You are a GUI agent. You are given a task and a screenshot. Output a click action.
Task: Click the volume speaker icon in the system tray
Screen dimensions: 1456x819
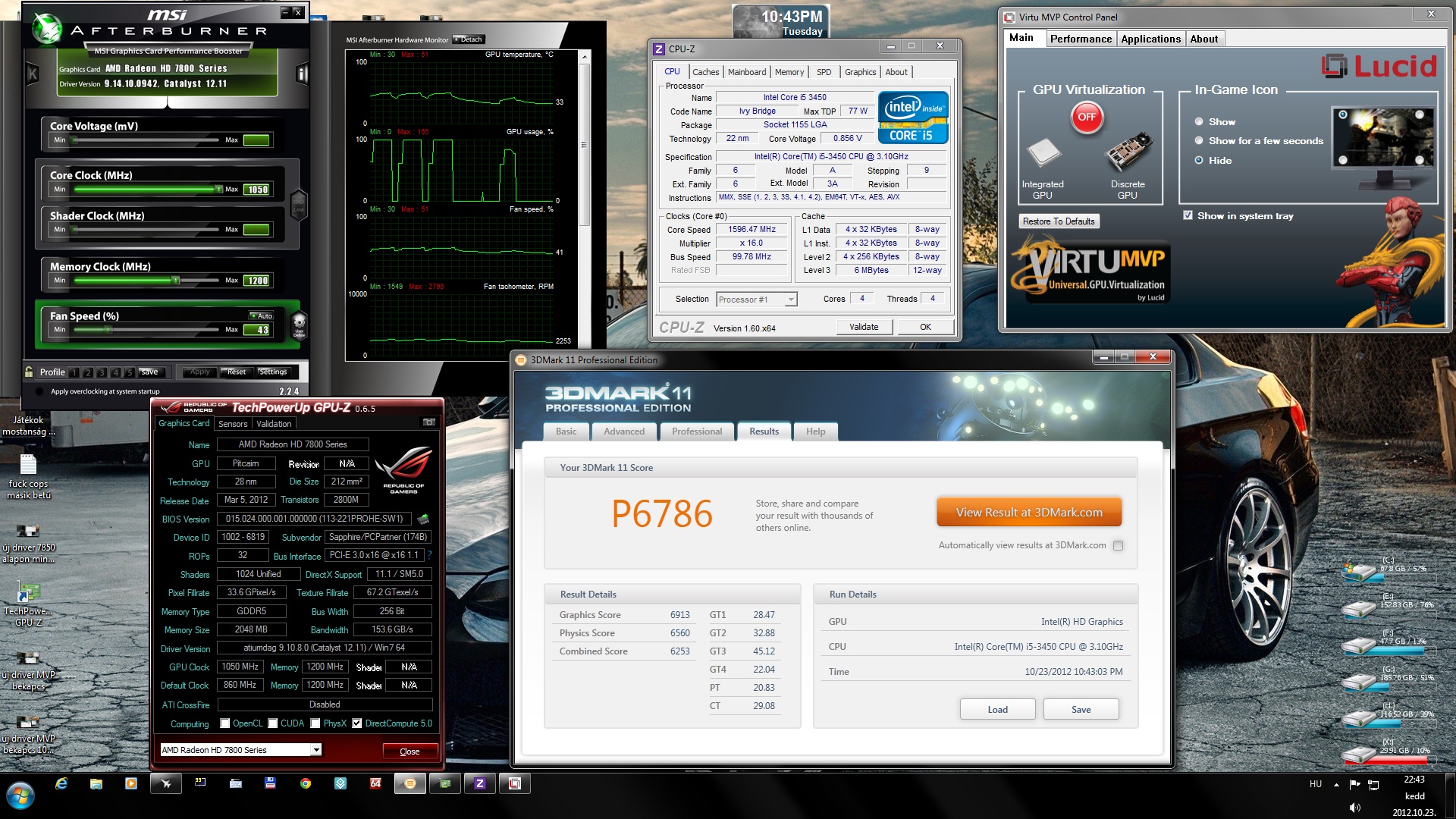point(1355,808)
